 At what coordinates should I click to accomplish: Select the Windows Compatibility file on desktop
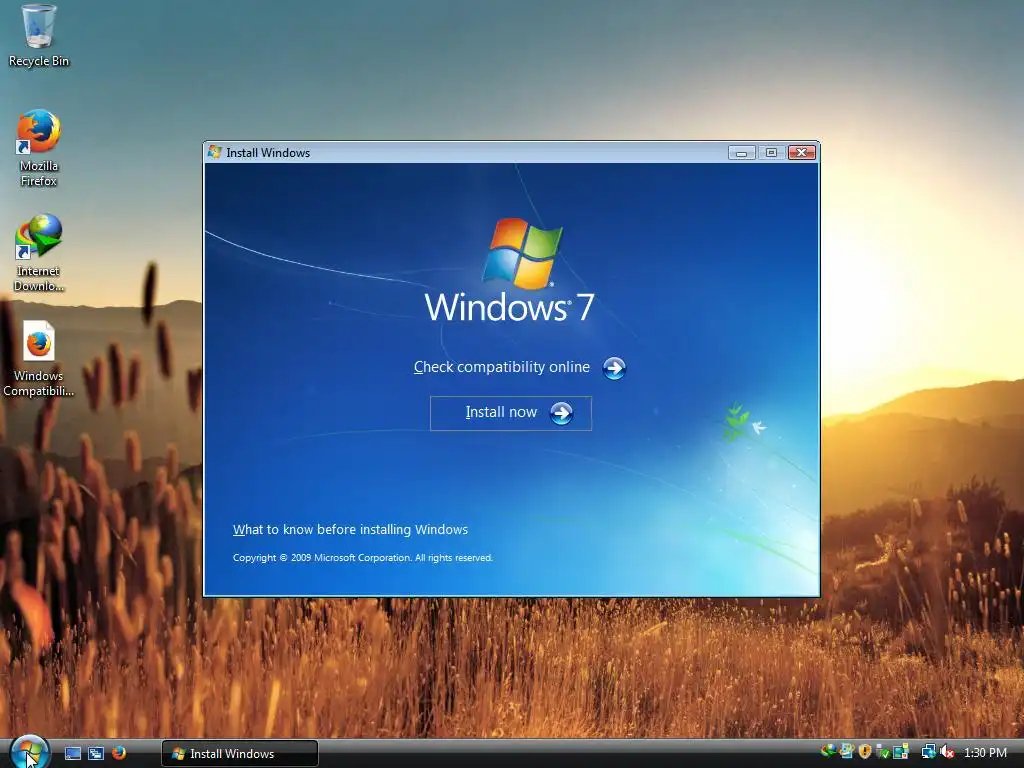point(39,359)
